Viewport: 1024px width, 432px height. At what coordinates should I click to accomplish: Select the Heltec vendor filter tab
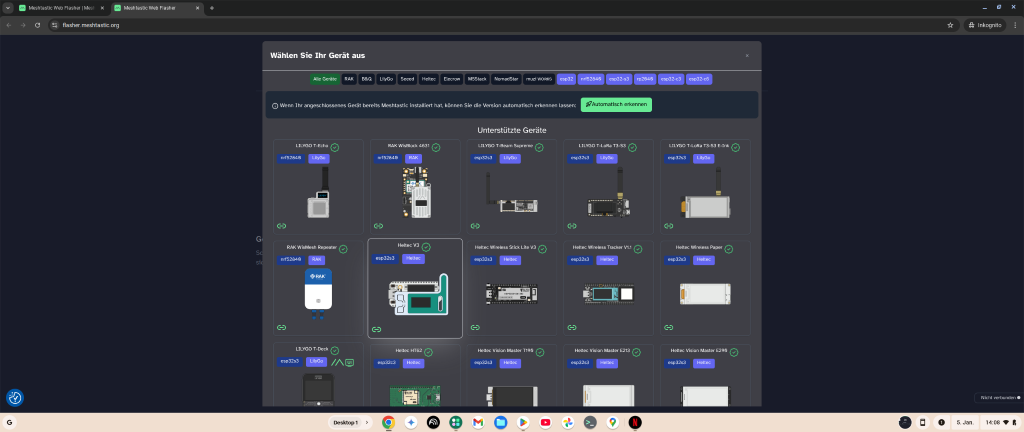point(428,78)
